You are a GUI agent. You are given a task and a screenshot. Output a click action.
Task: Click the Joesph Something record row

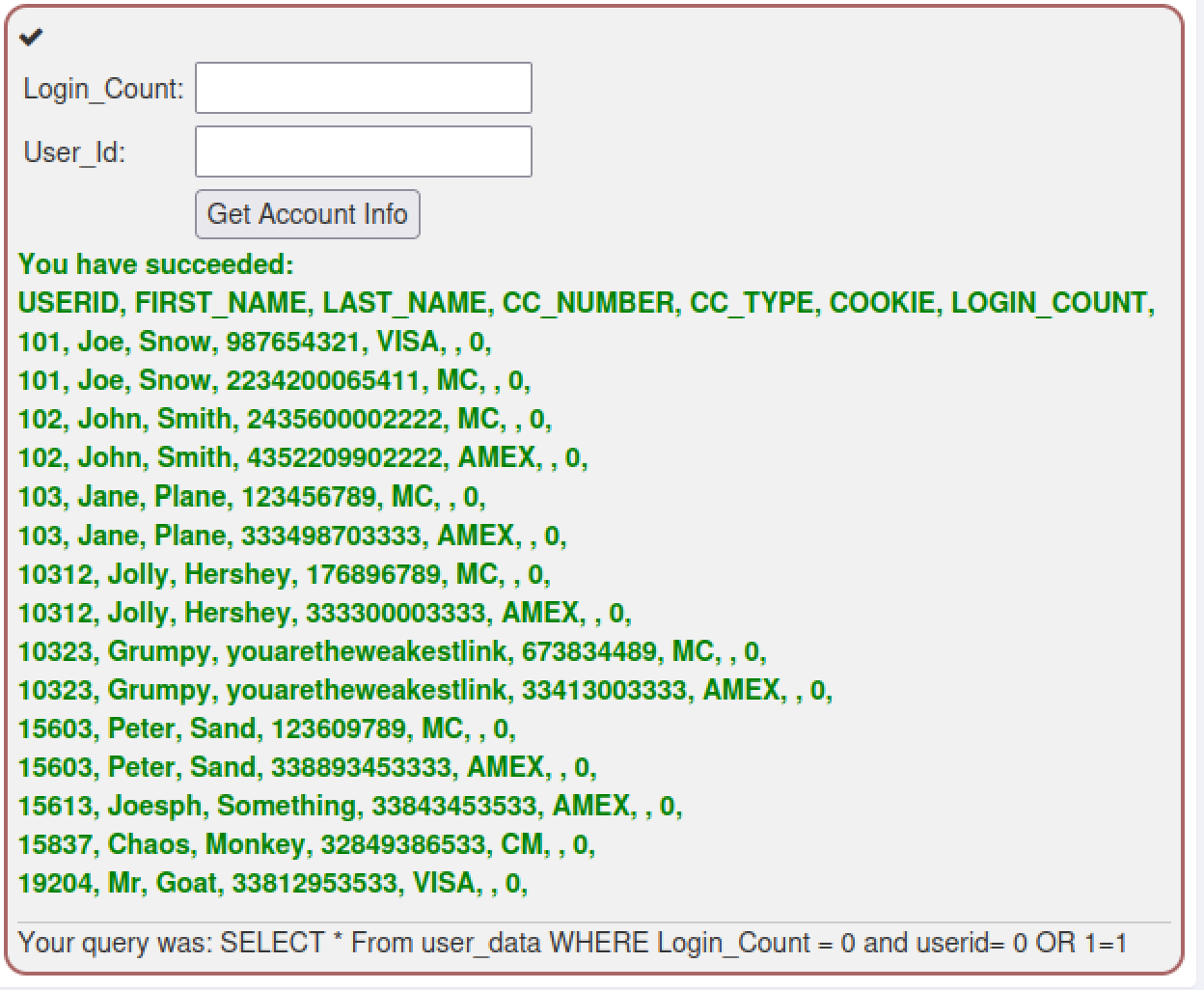coord(349,806)
